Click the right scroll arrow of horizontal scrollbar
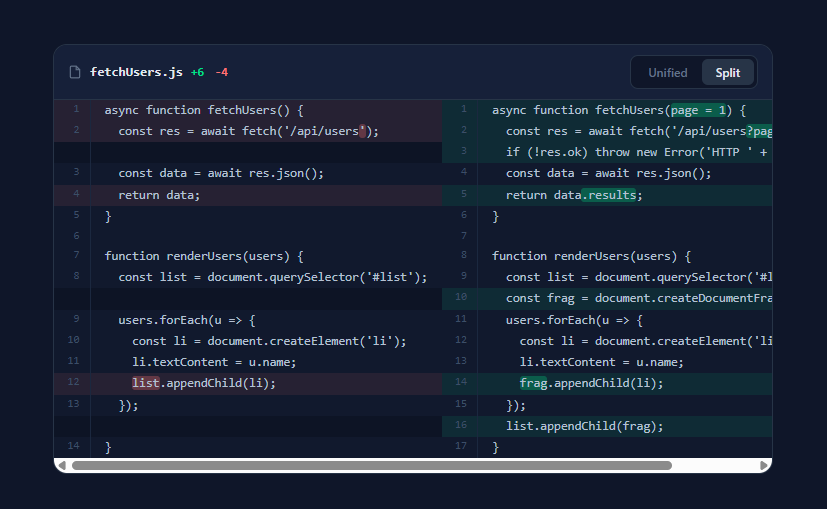 (x=763, y=465)
